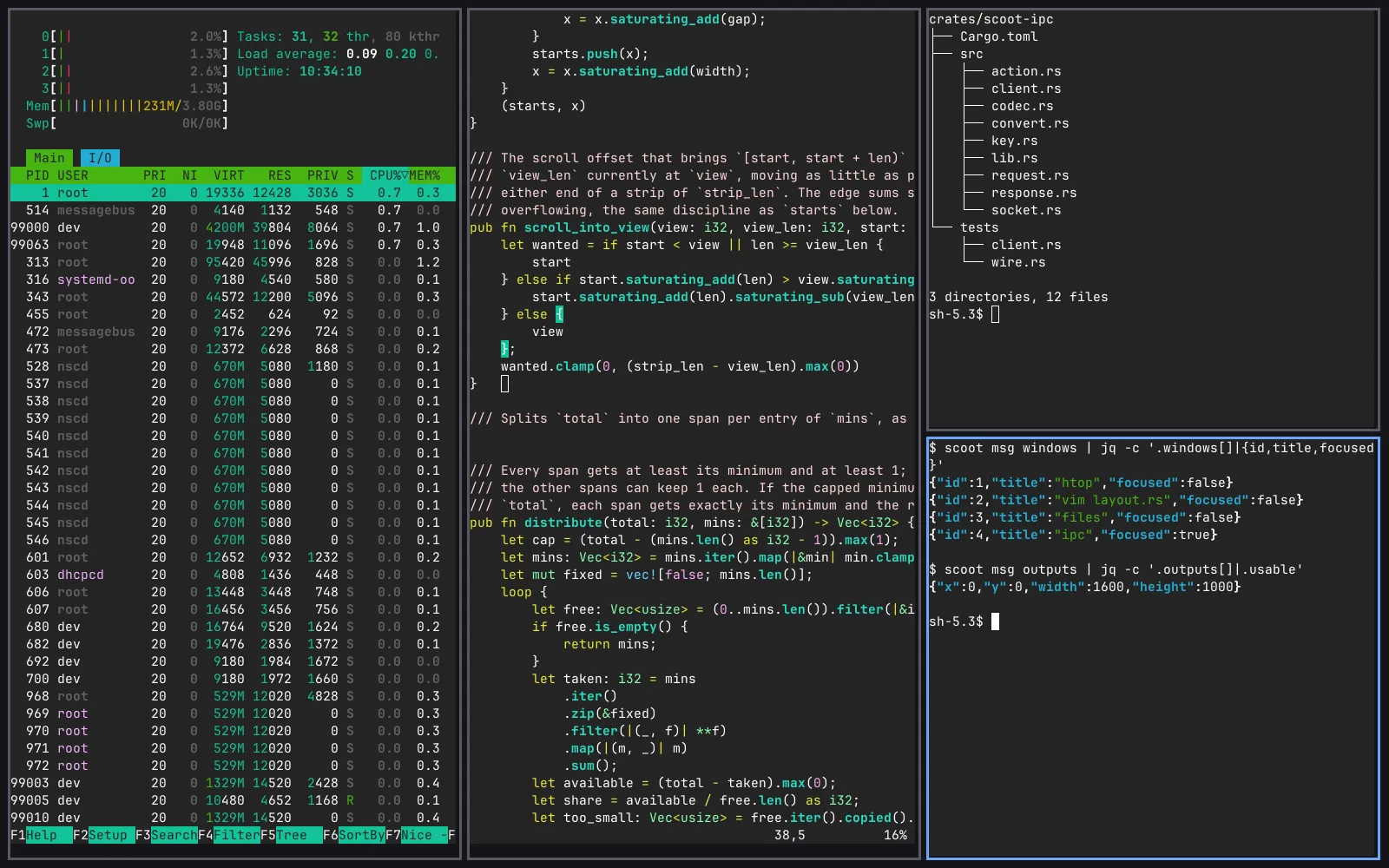Activate F3 Search in htop

(x=166, y=835)
